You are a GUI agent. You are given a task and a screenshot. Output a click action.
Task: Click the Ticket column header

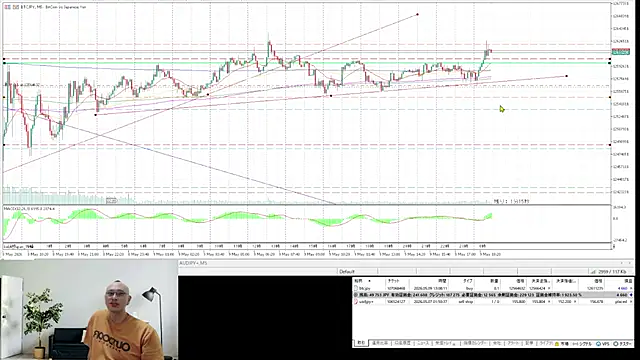click(x=393, y=281)
